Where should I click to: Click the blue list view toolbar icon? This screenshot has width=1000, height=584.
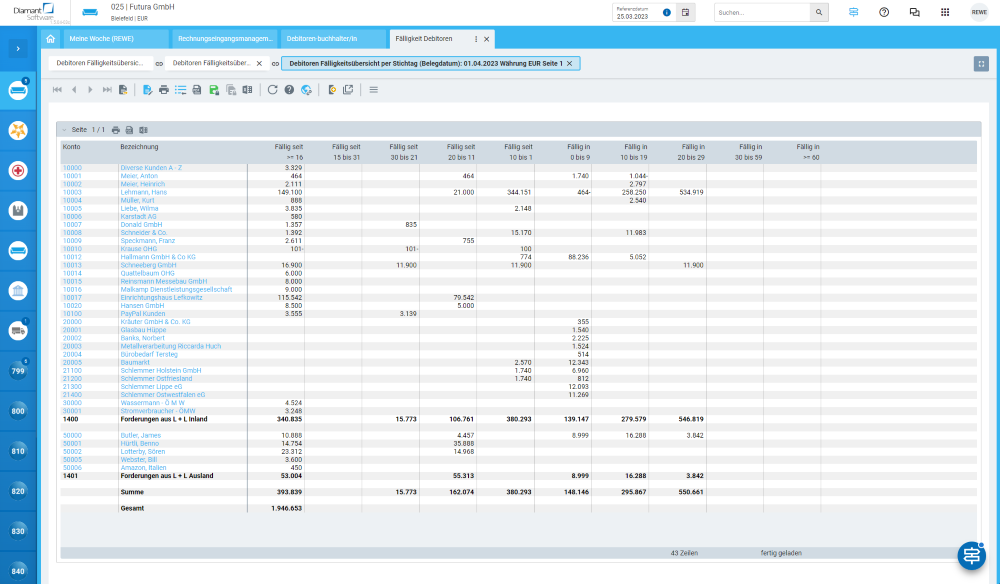point(180,90)
